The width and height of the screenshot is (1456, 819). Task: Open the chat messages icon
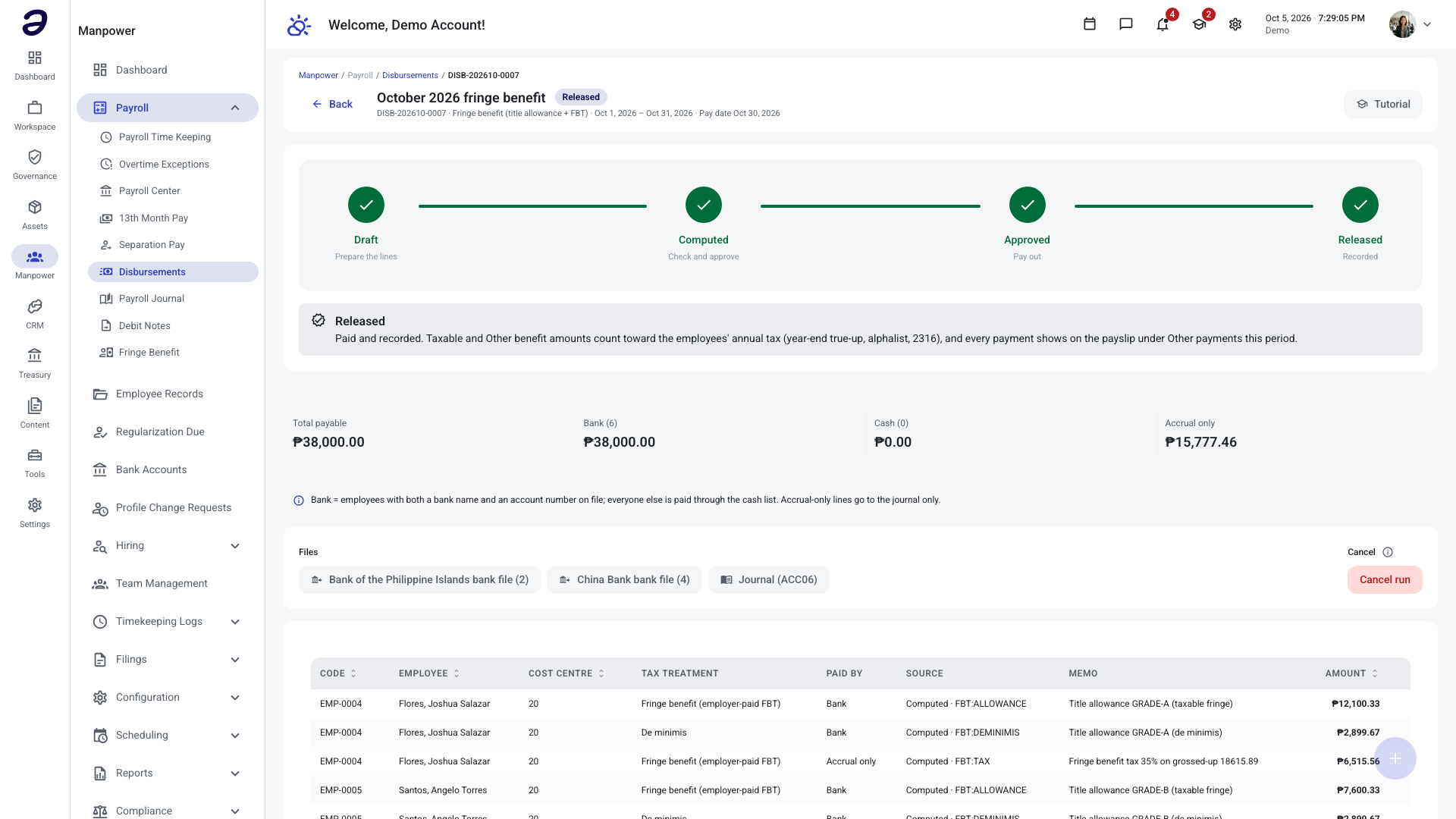1126,24
